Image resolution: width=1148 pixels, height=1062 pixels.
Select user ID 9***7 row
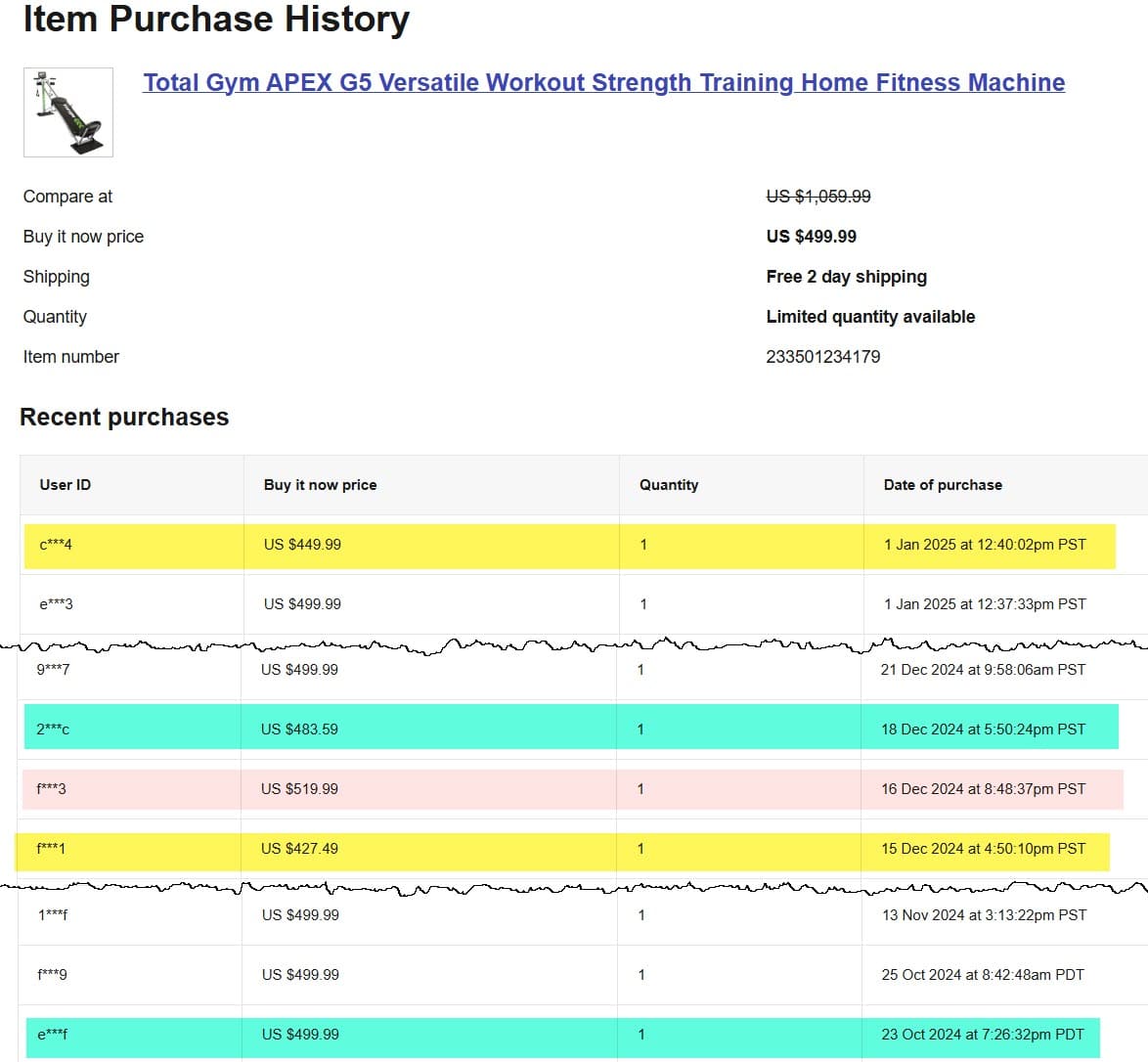(x=53, y=670)
